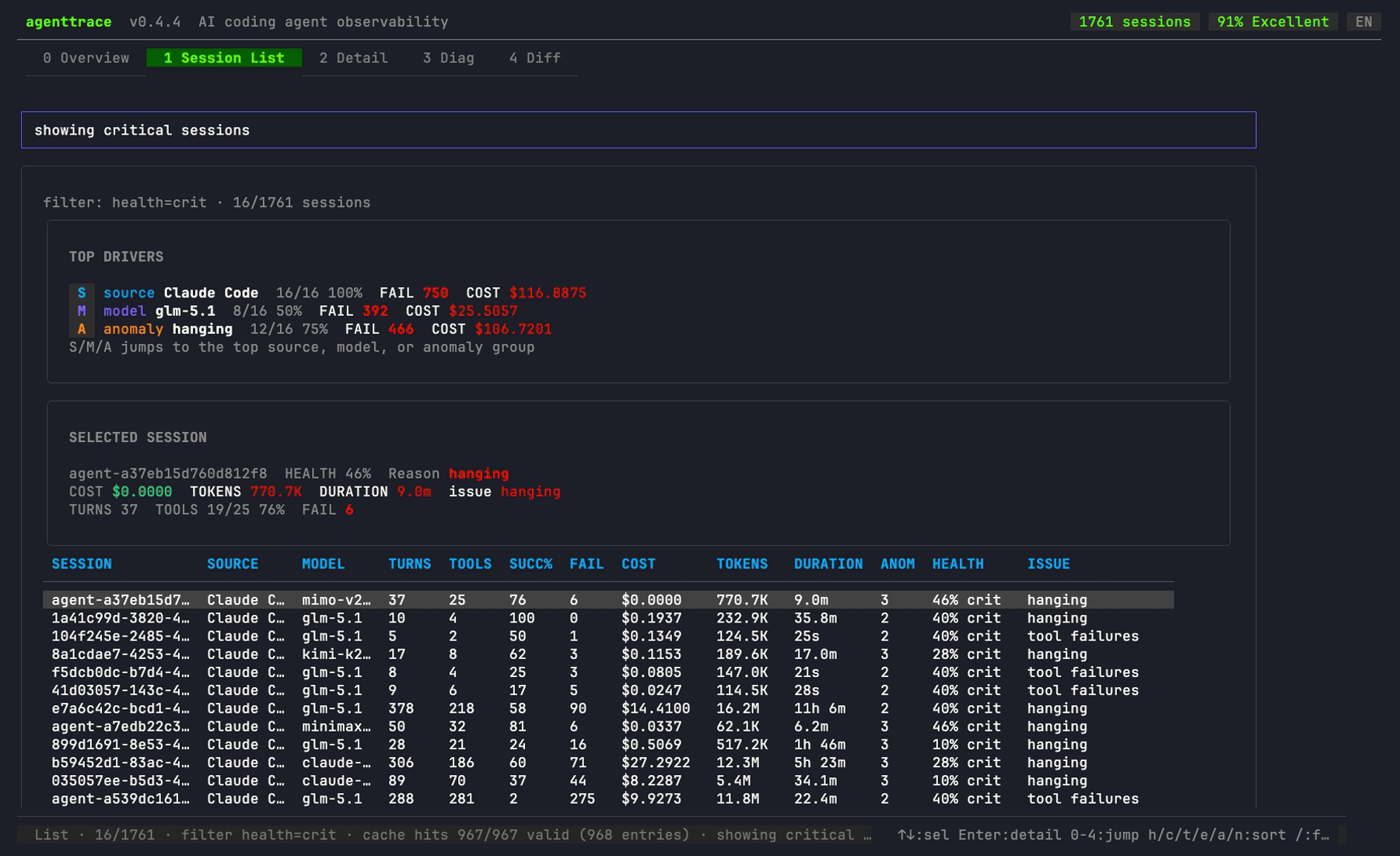
Task: Click the 275 fail count cell
Action: tap(582, 798)
